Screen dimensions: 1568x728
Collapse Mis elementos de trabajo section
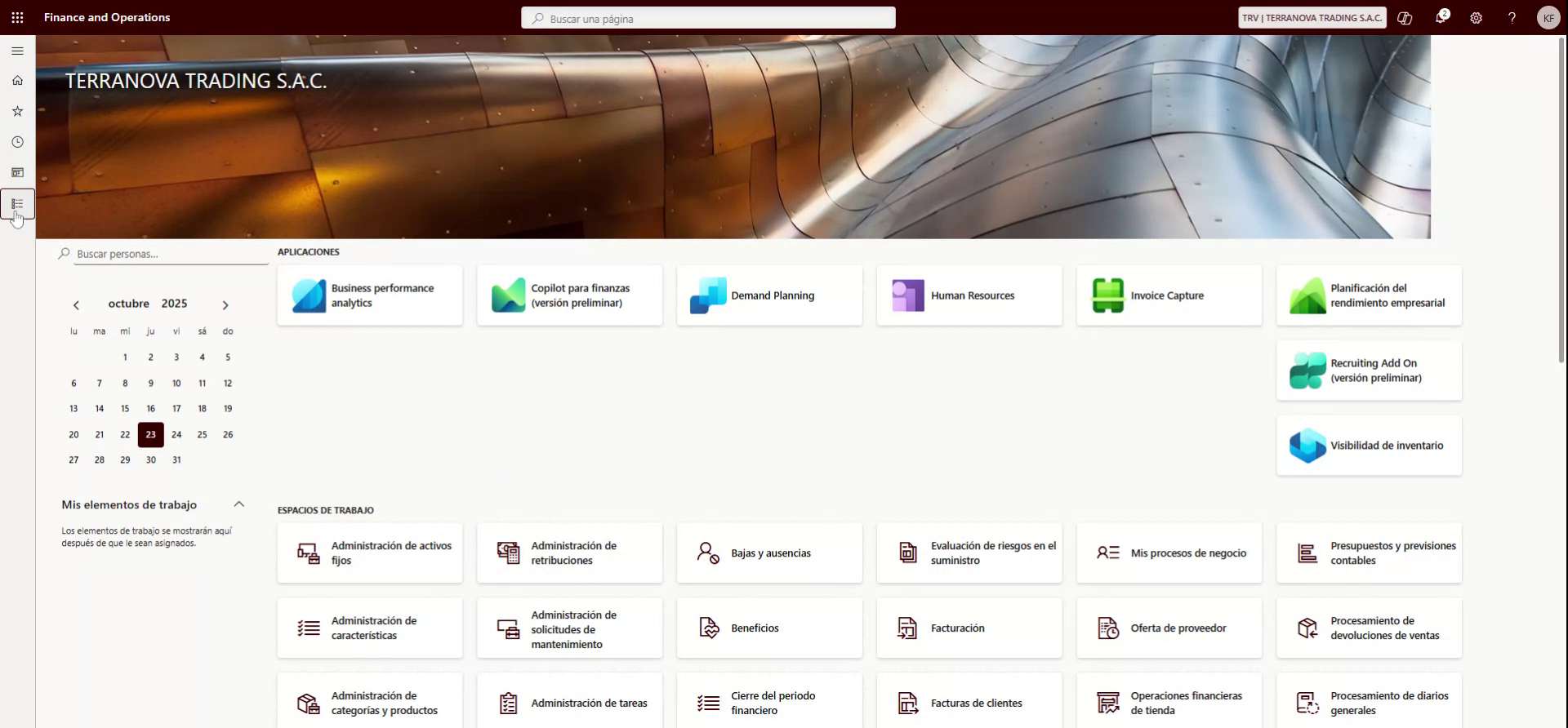238,504
